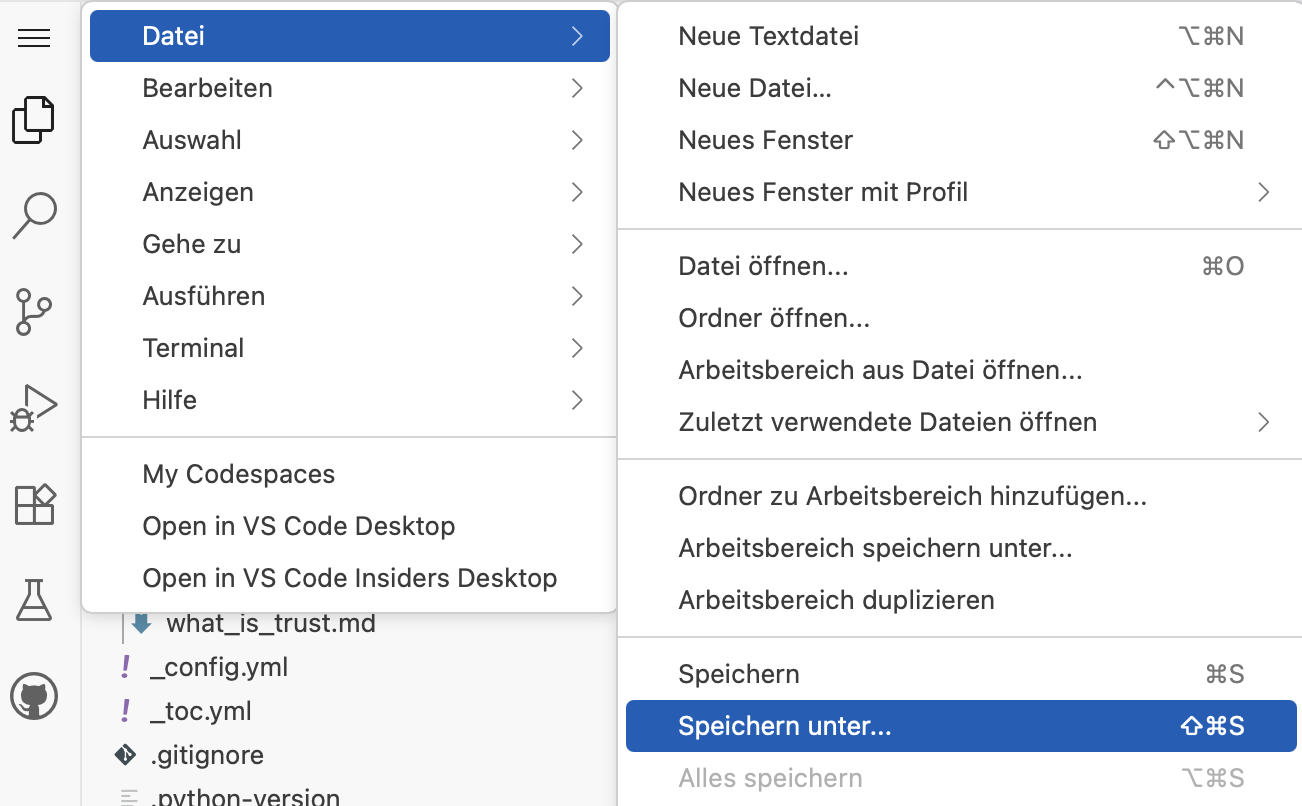
Task: Expand the Hilfe submenu arrow
Action: coord(577,400)
